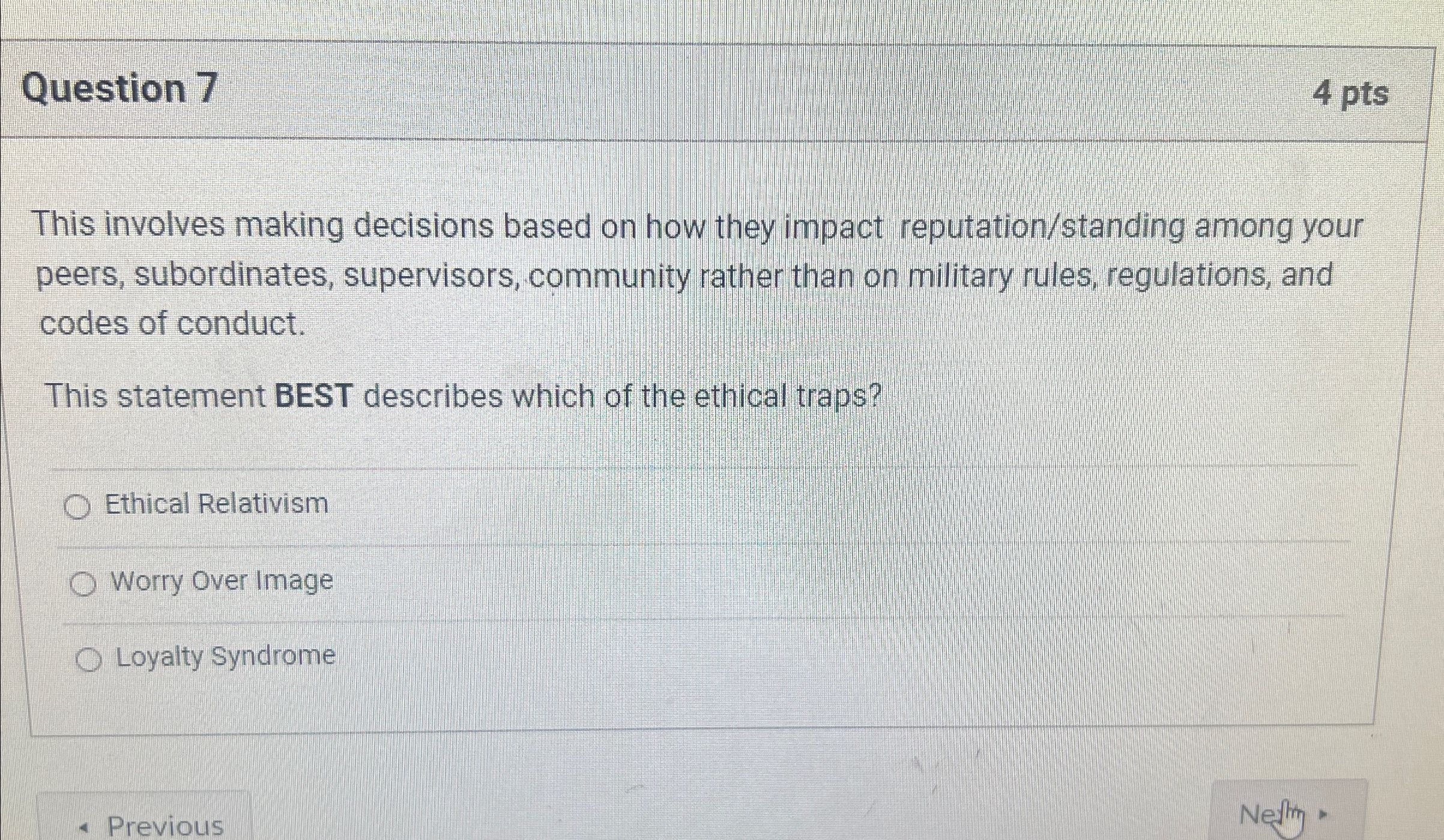Click the bolded BEST word in the question
This screenshot has width=1444, height=840.
(x=313, y=396)
